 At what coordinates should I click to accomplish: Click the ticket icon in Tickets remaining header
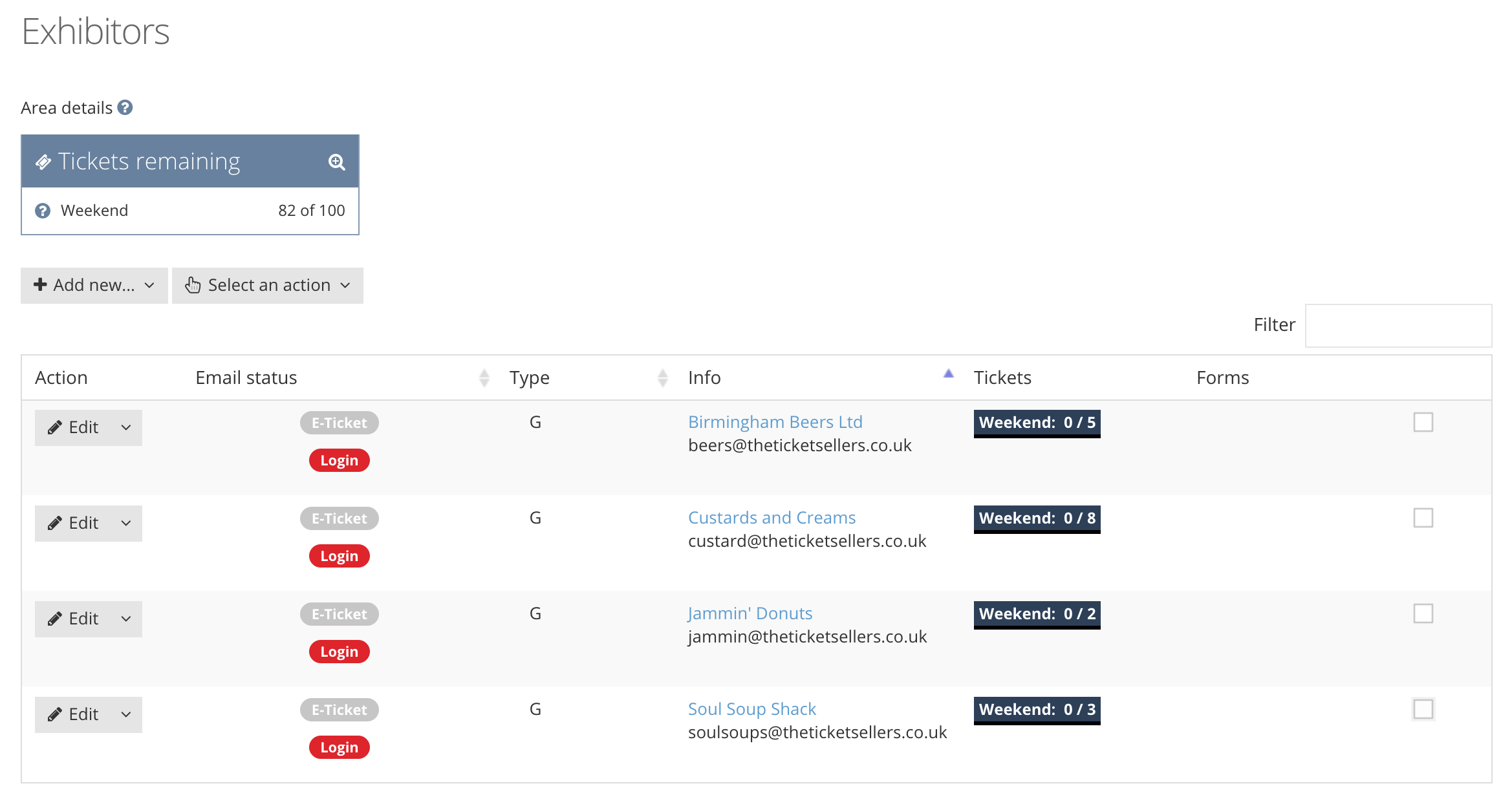pos(43,162)
